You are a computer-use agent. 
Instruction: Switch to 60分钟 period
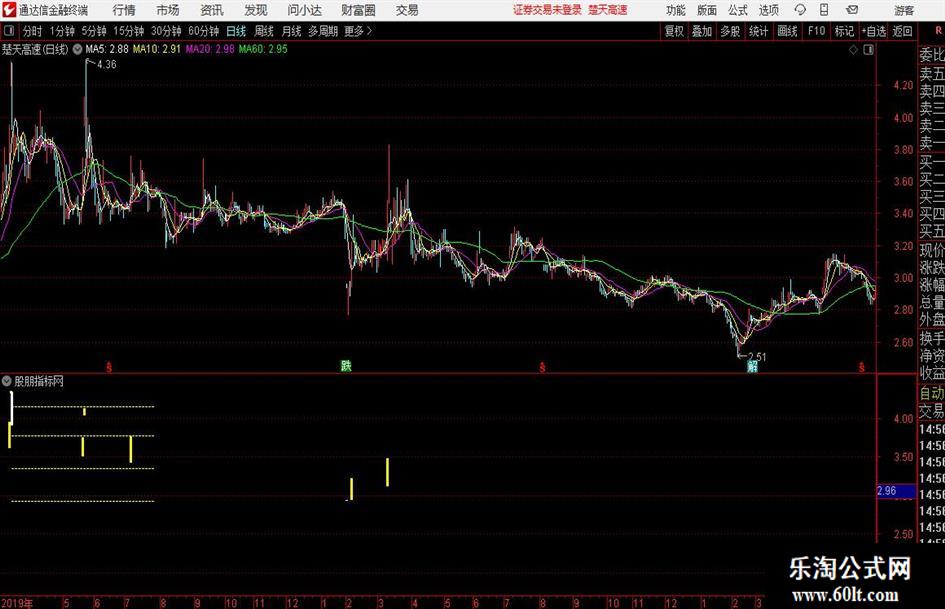[x=204, y=31]
